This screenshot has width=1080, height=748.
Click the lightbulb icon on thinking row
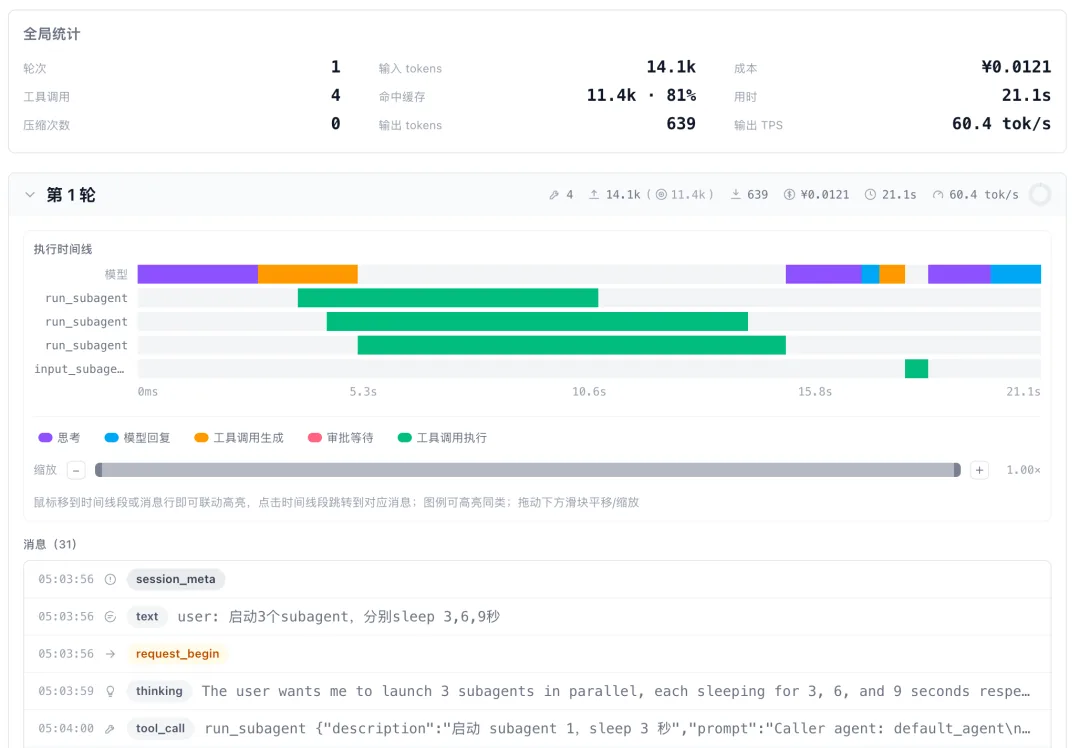point(110,691)
